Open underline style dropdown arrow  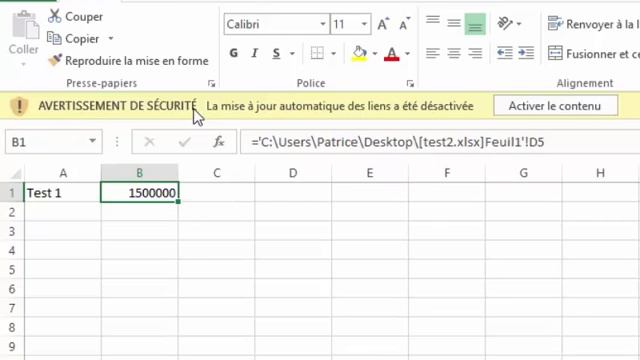point(292,53)
